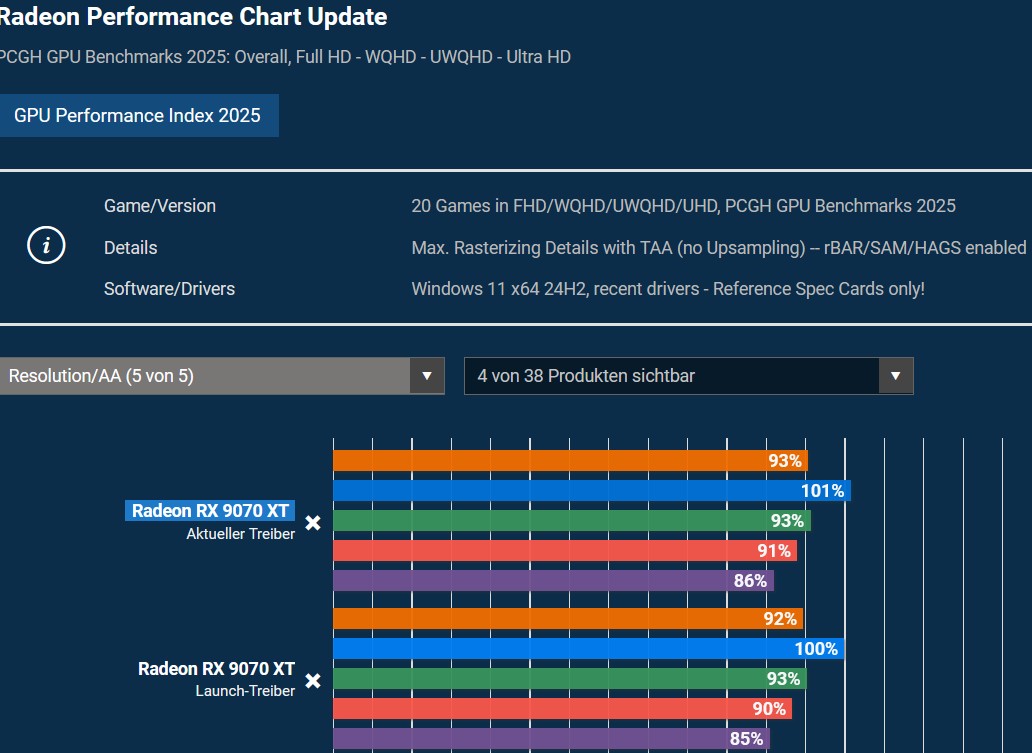Click the Software/Drivers label
1032x753 pixels.
pyautogui.click(x=169, y=288)
